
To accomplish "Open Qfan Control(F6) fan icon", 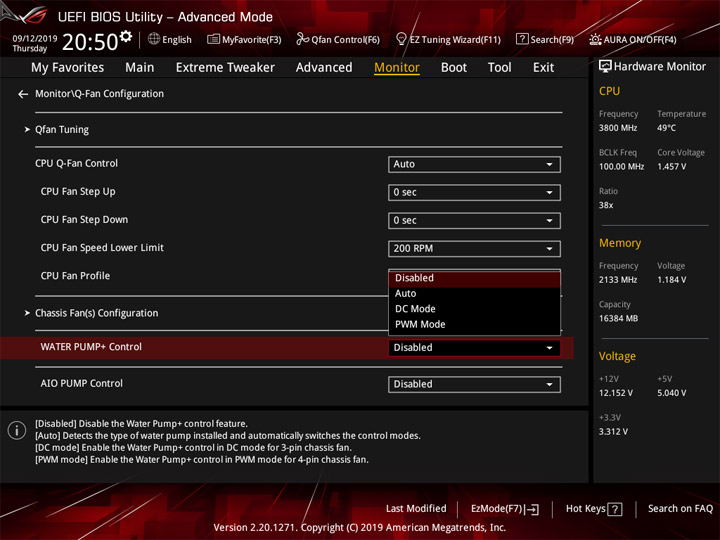I will point(302,39).
